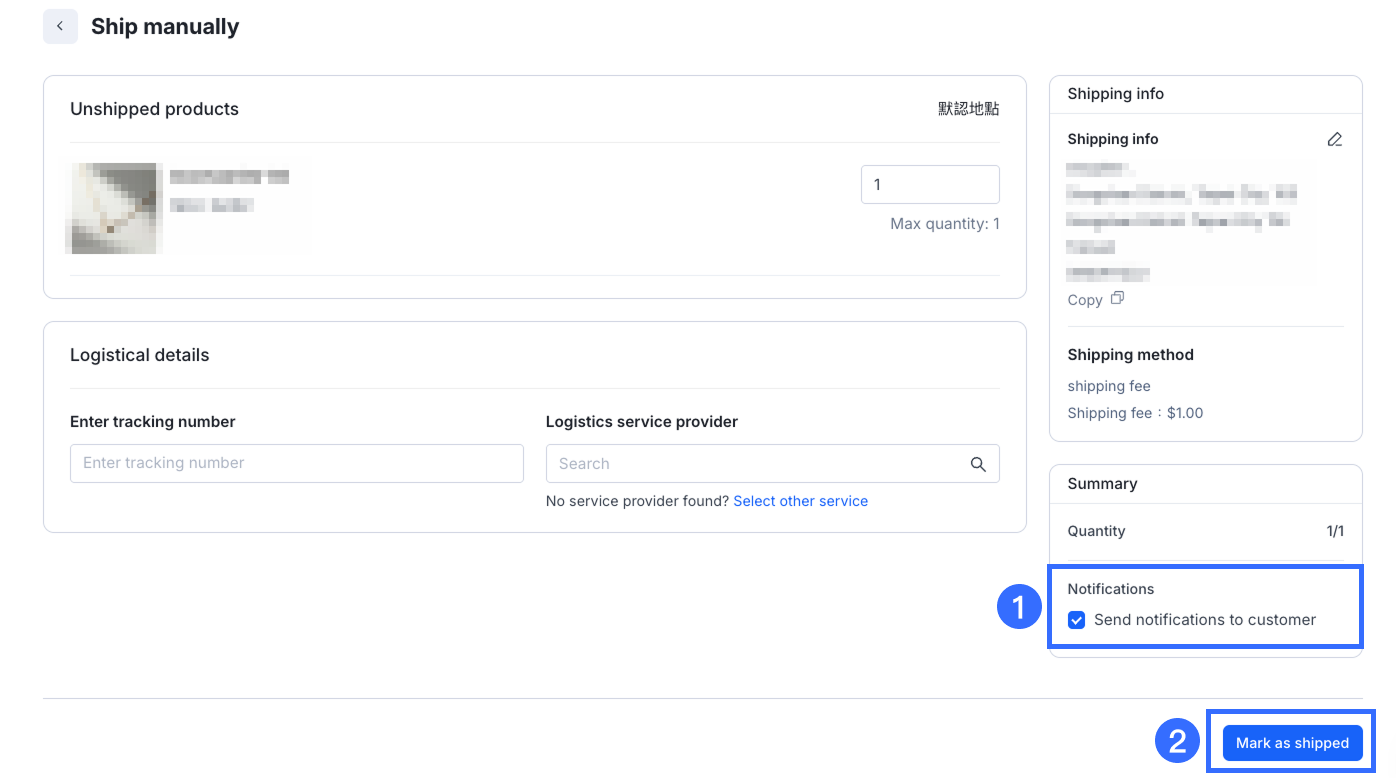This screenshot has height=778, width=1396.
Task: Click the 默認地點 location label
Action: click(x=968, y=109)
